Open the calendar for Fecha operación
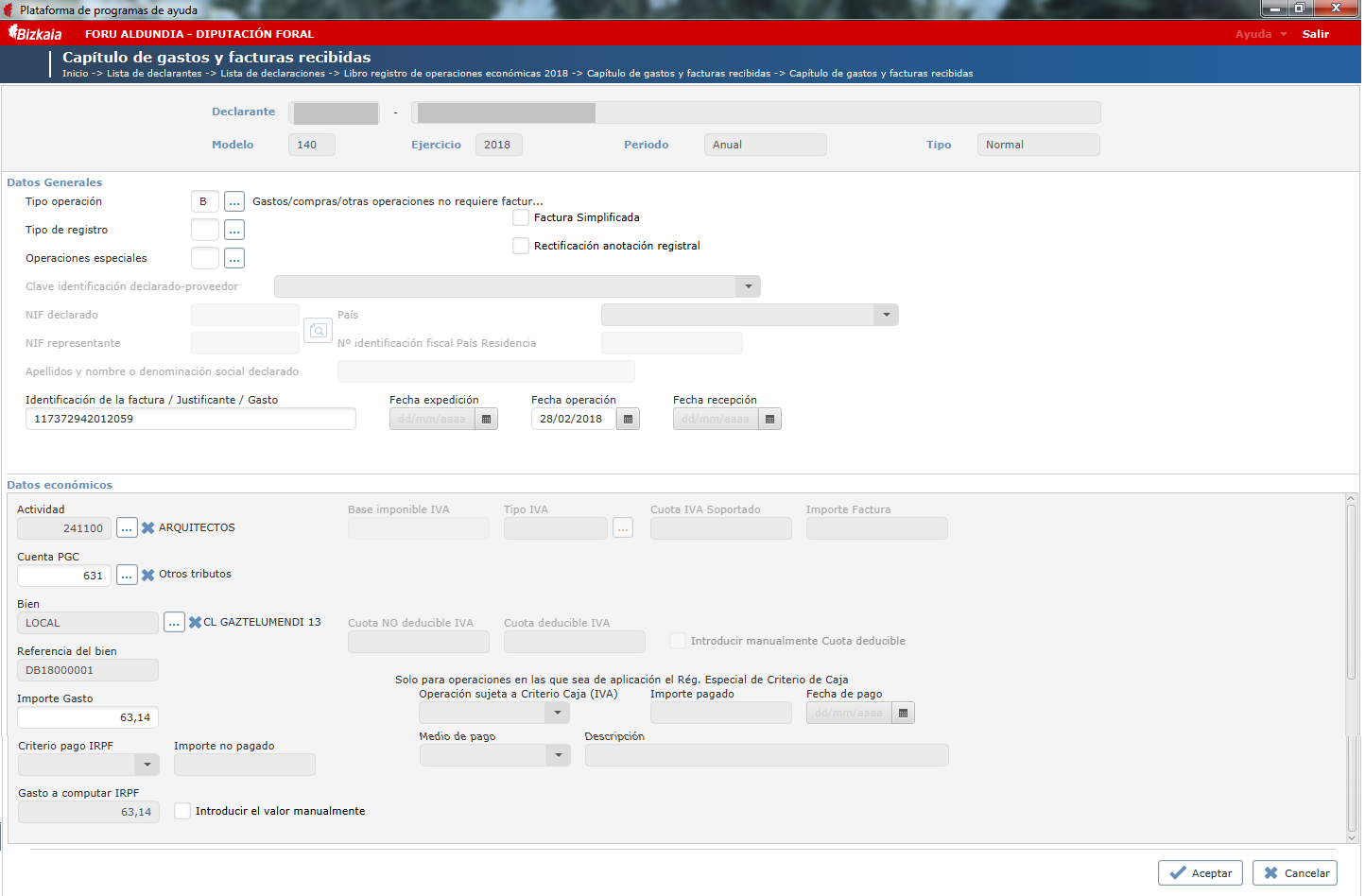The height and width of the screenshot is (896, 1365). point(629,419)
